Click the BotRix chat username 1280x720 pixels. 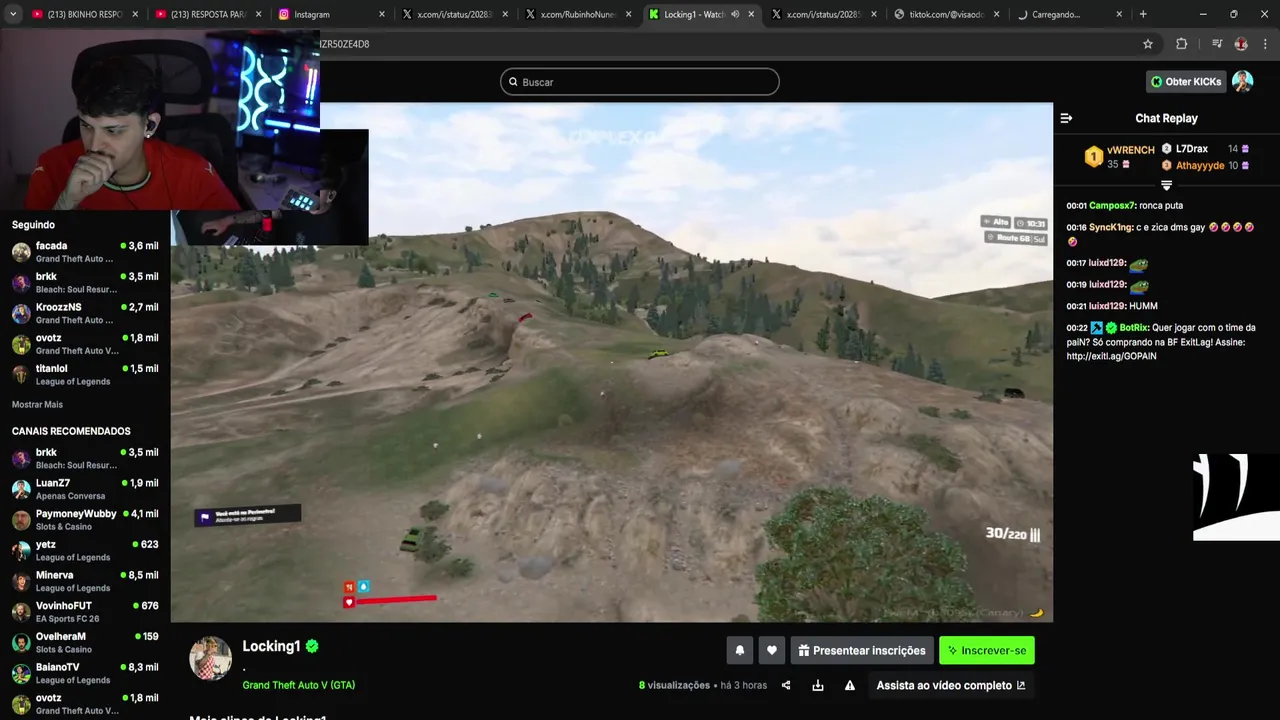[x=1133, y=328]
